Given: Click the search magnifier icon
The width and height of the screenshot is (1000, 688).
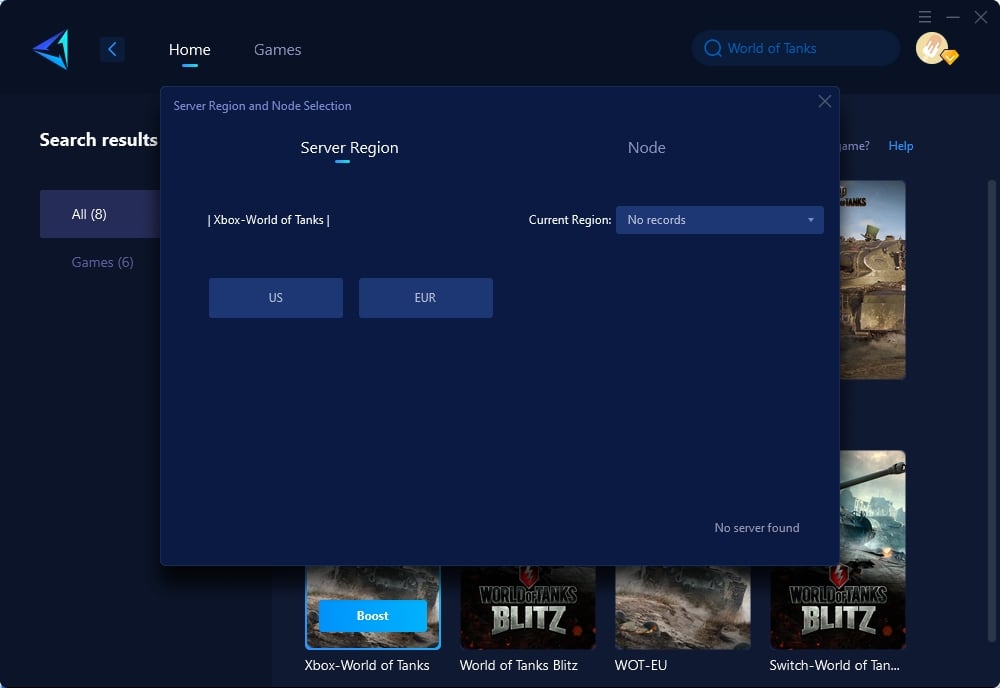Looking at the screenshot, I should tap(712, 48).
